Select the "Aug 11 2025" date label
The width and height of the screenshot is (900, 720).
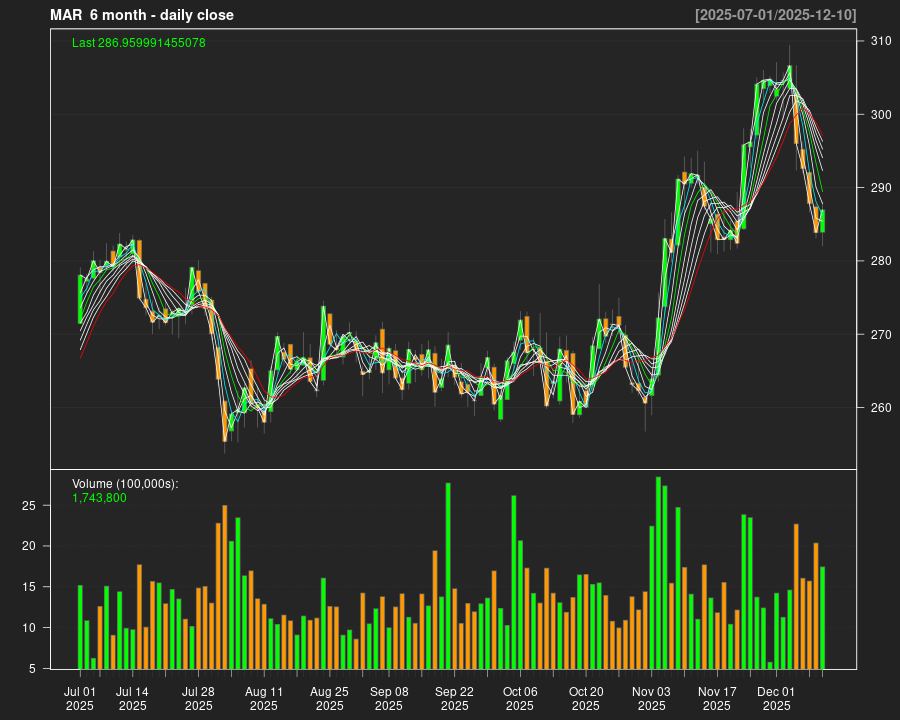tap(264, 698)
